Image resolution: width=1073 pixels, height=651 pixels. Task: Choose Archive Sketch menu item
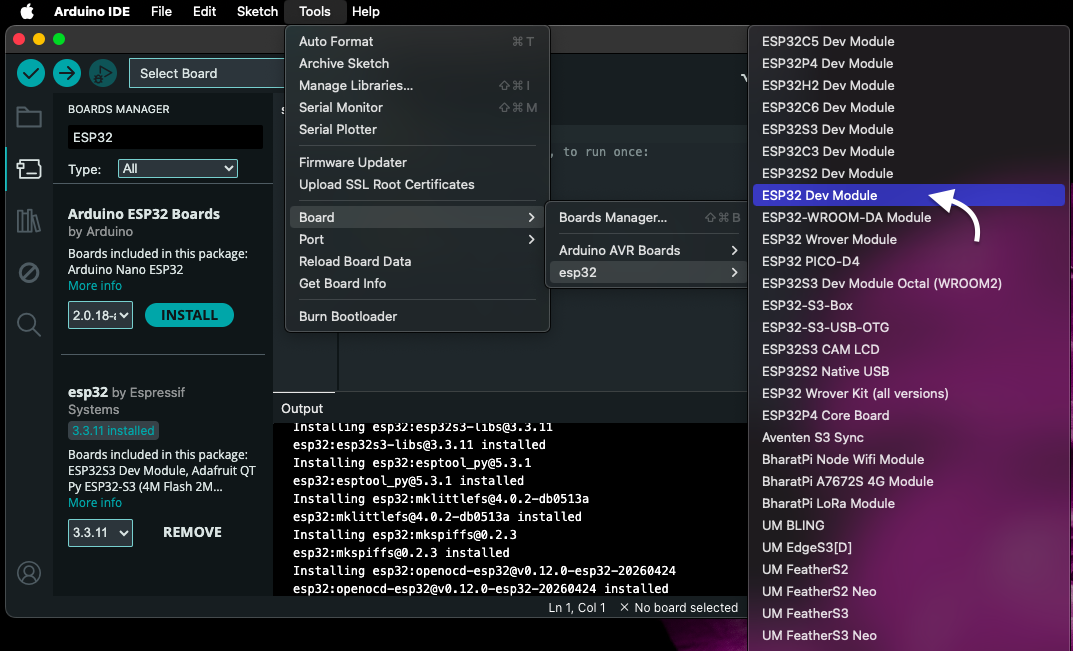coord(417,63)
